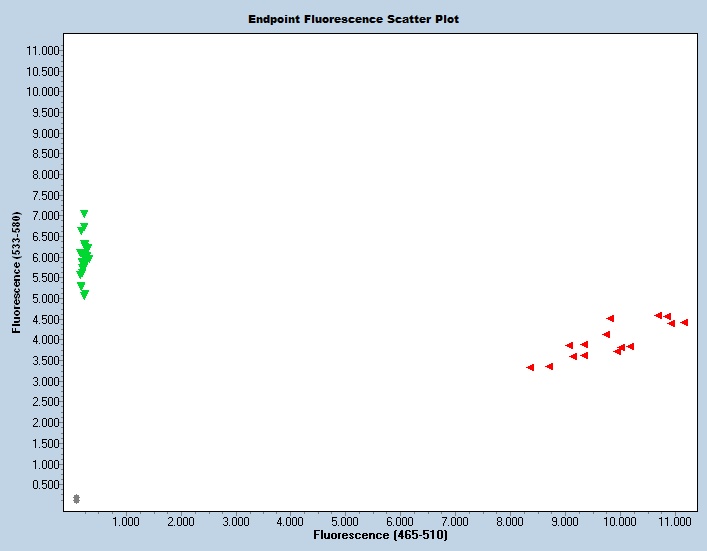Click the 'Fluorescence (465-510)' x-axis label
707x551 pixels.
tap(380, 536)
